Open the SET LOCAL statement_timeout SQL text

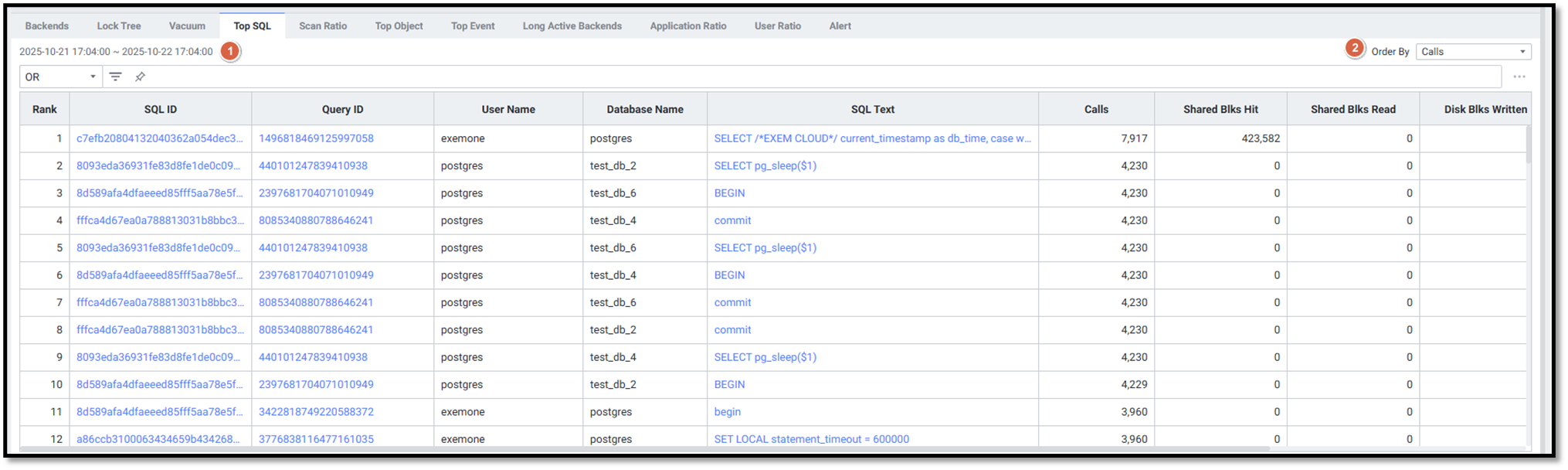811,439
